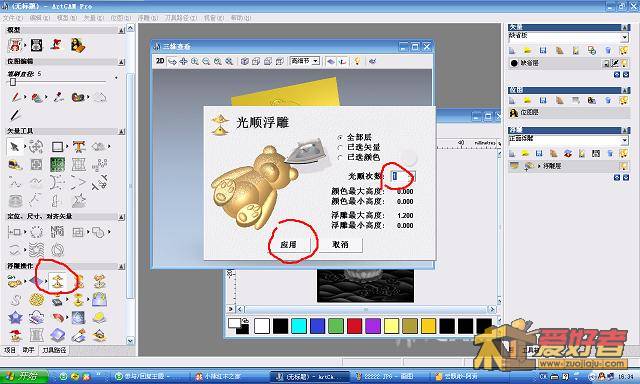
Task: Open the 浮雕 menu
Action: pos(147,18)
